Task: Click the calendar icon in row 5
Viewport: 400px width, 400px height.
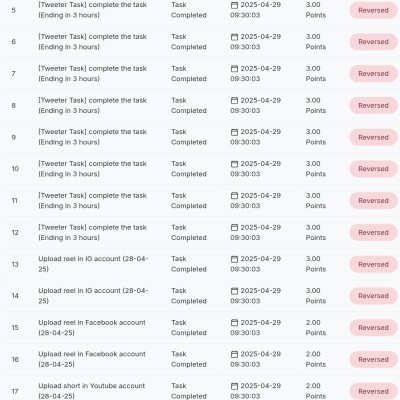Action: 234,5
